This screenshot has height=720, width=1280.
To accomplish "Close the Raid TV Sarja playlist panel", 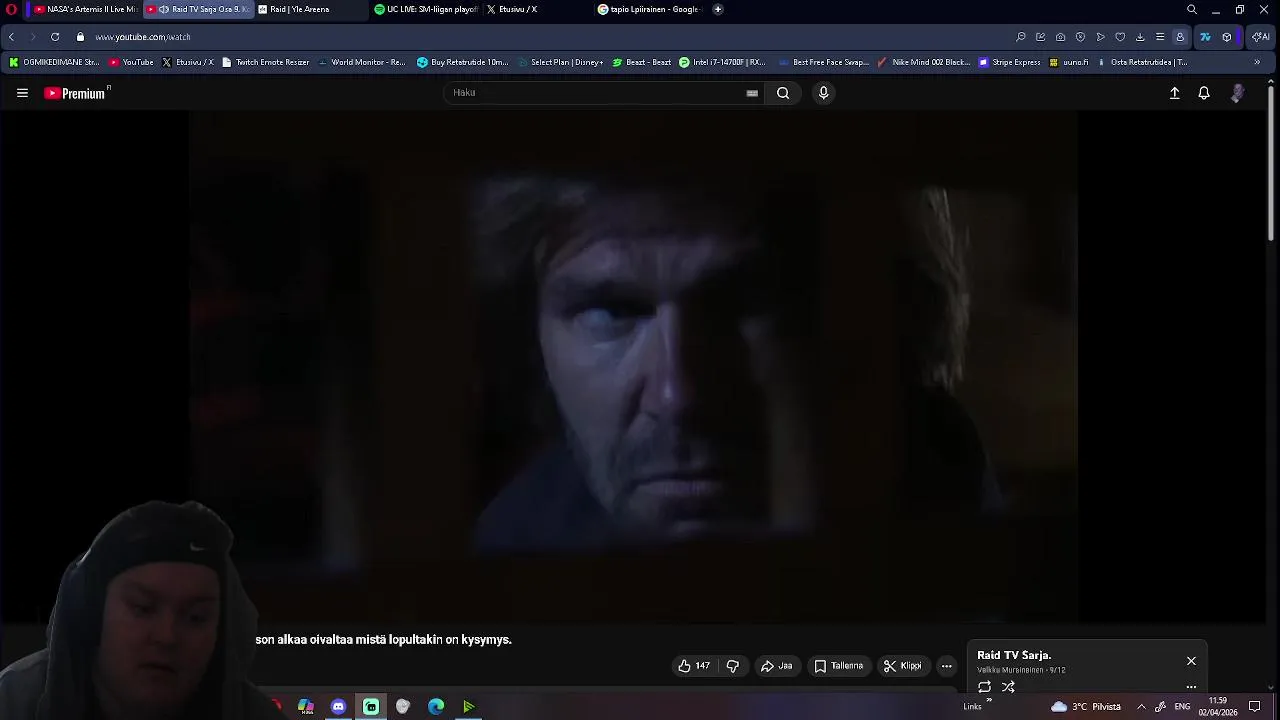I will 1191,661.
